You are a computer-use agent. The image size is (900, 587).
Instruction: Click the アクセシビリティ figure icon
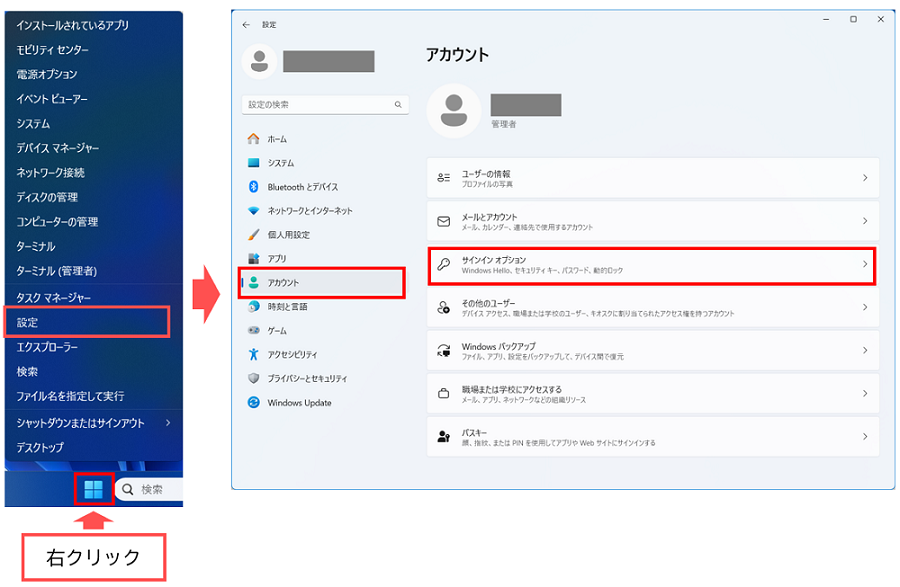pos(253,355)
